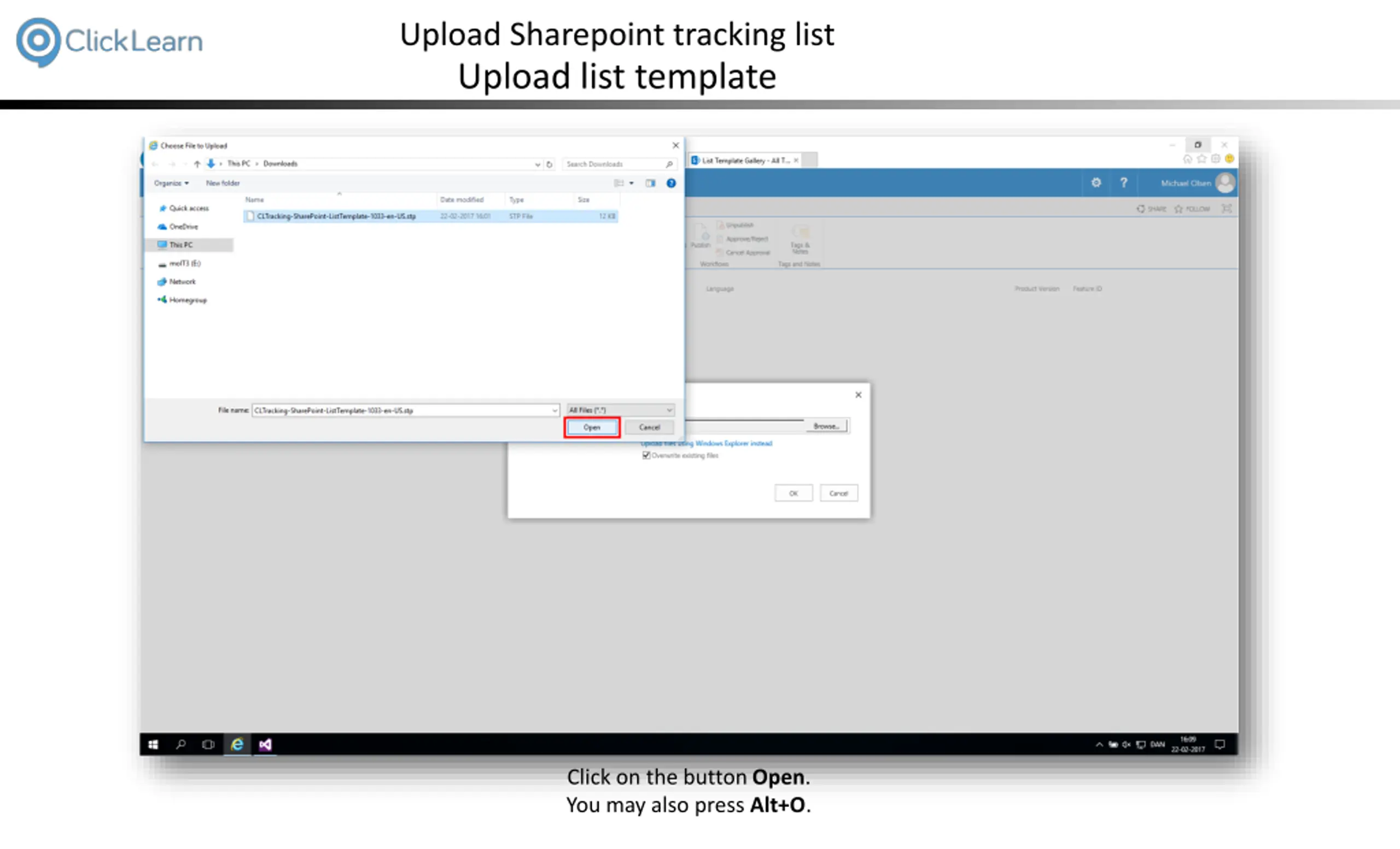Viewport: 1400px width, 849px height.
Task: Expand the File name dropdown arrow
Action: tap(555, 410)
